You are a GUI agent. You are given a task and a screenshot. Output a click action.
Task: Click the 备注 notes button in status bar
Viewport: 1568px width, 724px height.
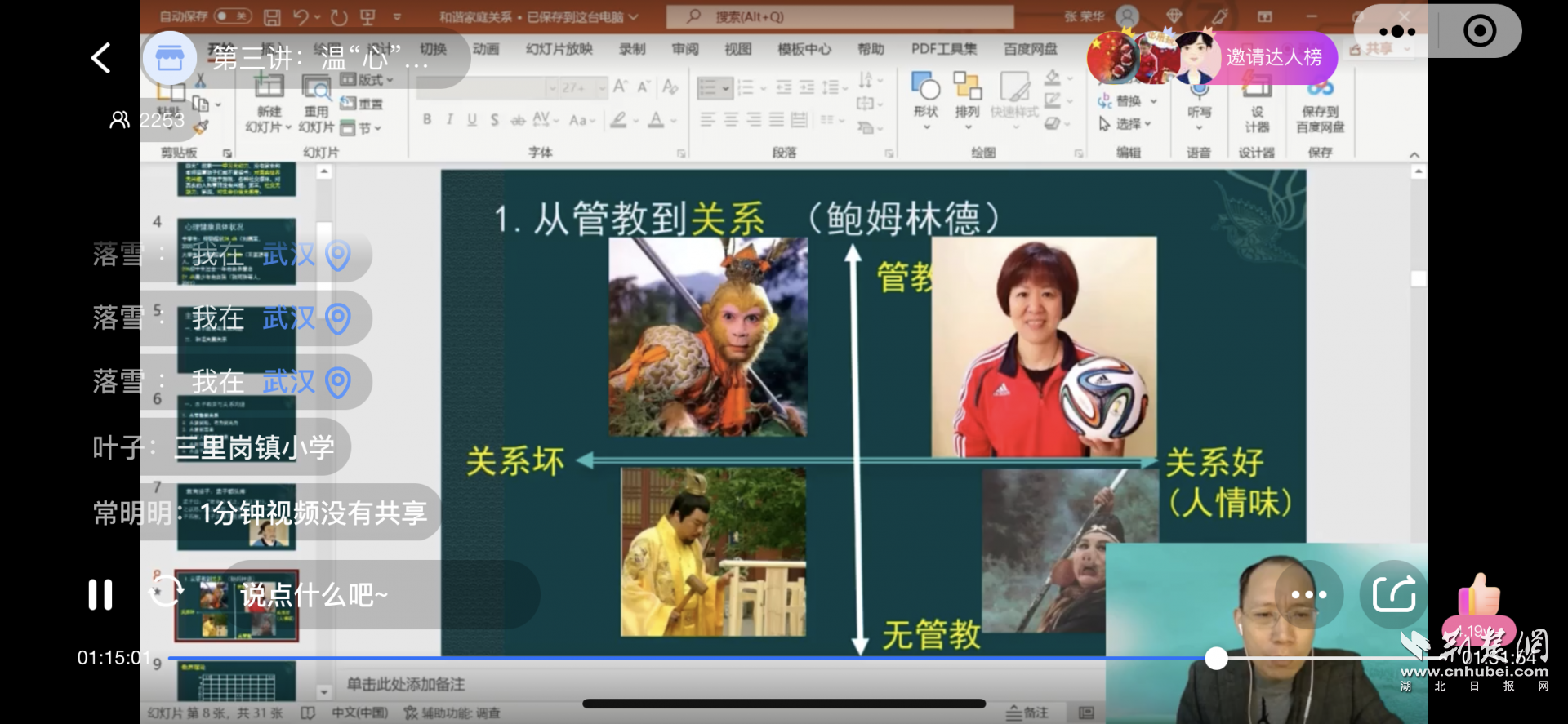[x=1027, y=713]
